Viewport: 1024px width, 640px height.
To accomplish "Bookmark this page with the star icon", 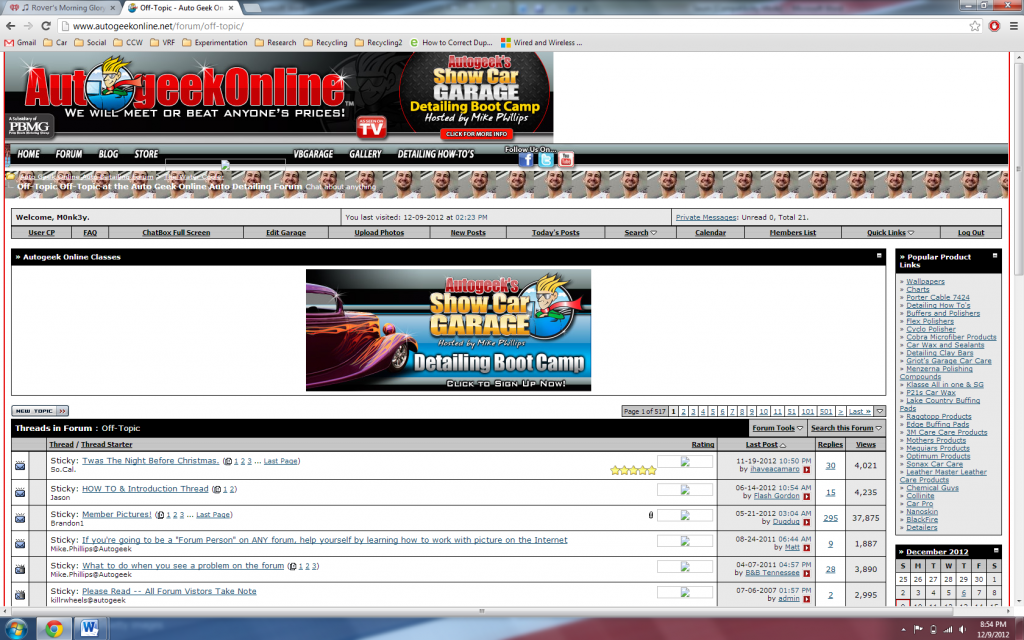I will (x=975, y=26).
